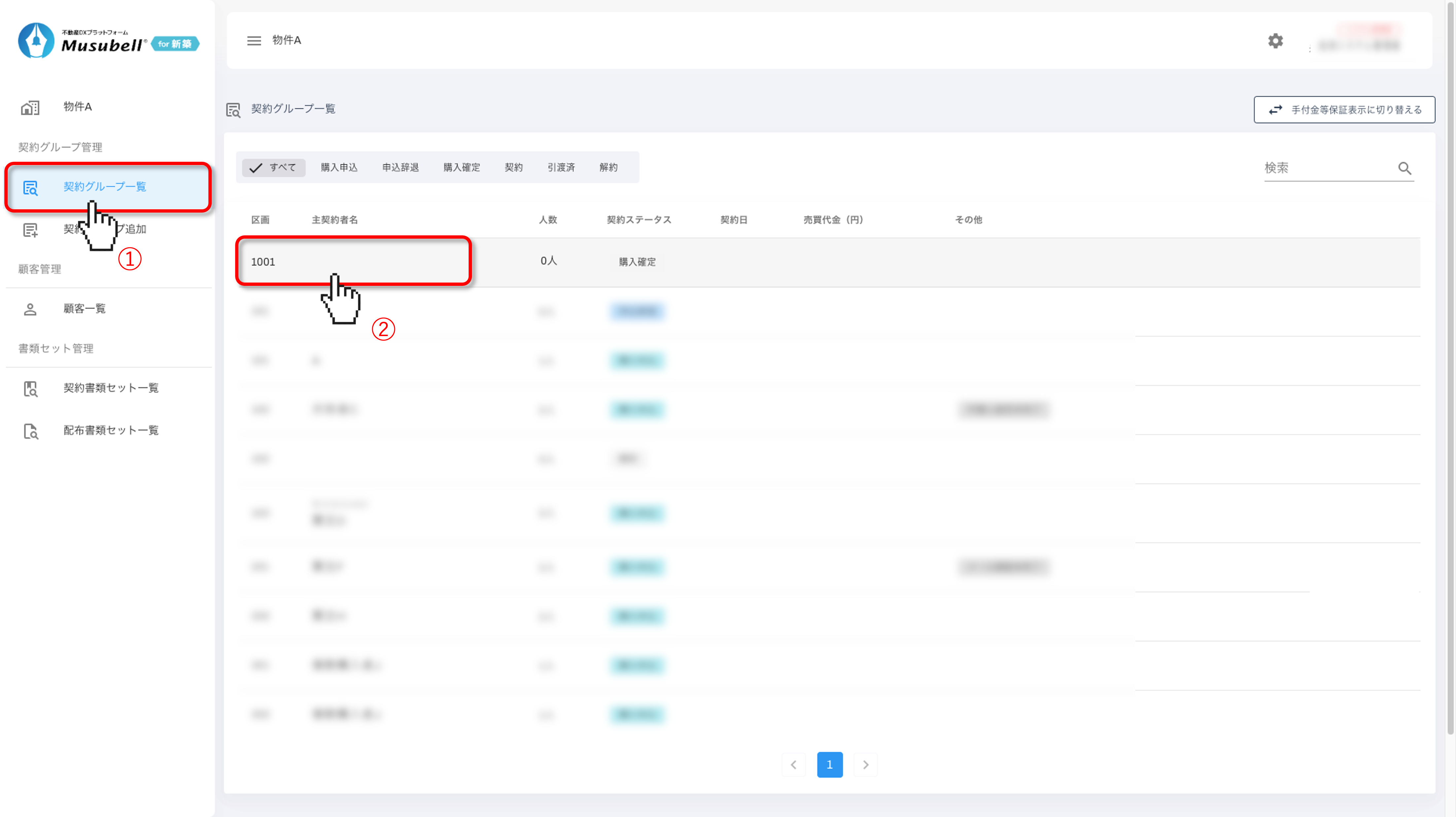Click the 物件A building icon in sidebar
Viewport: 1456px width, 817px height.
click(30, 107)
